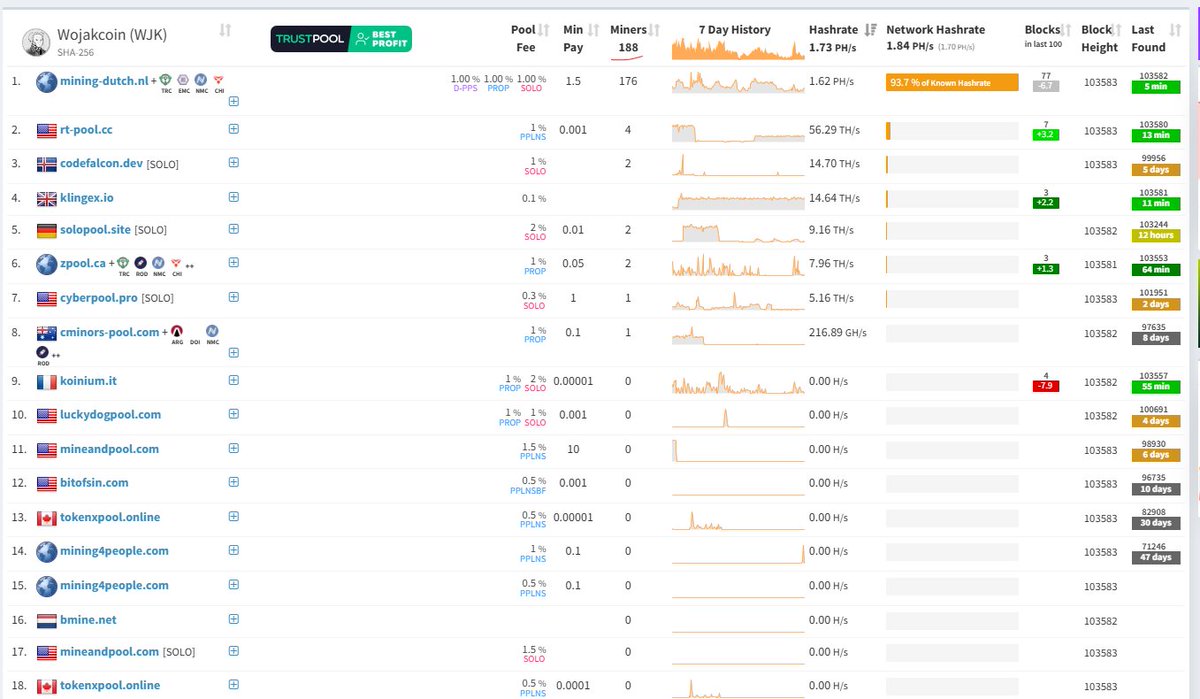This screenshot has width=1200, height=699.
Task: Sort the table by Pool Fee
Action: (x=545, y=30)
